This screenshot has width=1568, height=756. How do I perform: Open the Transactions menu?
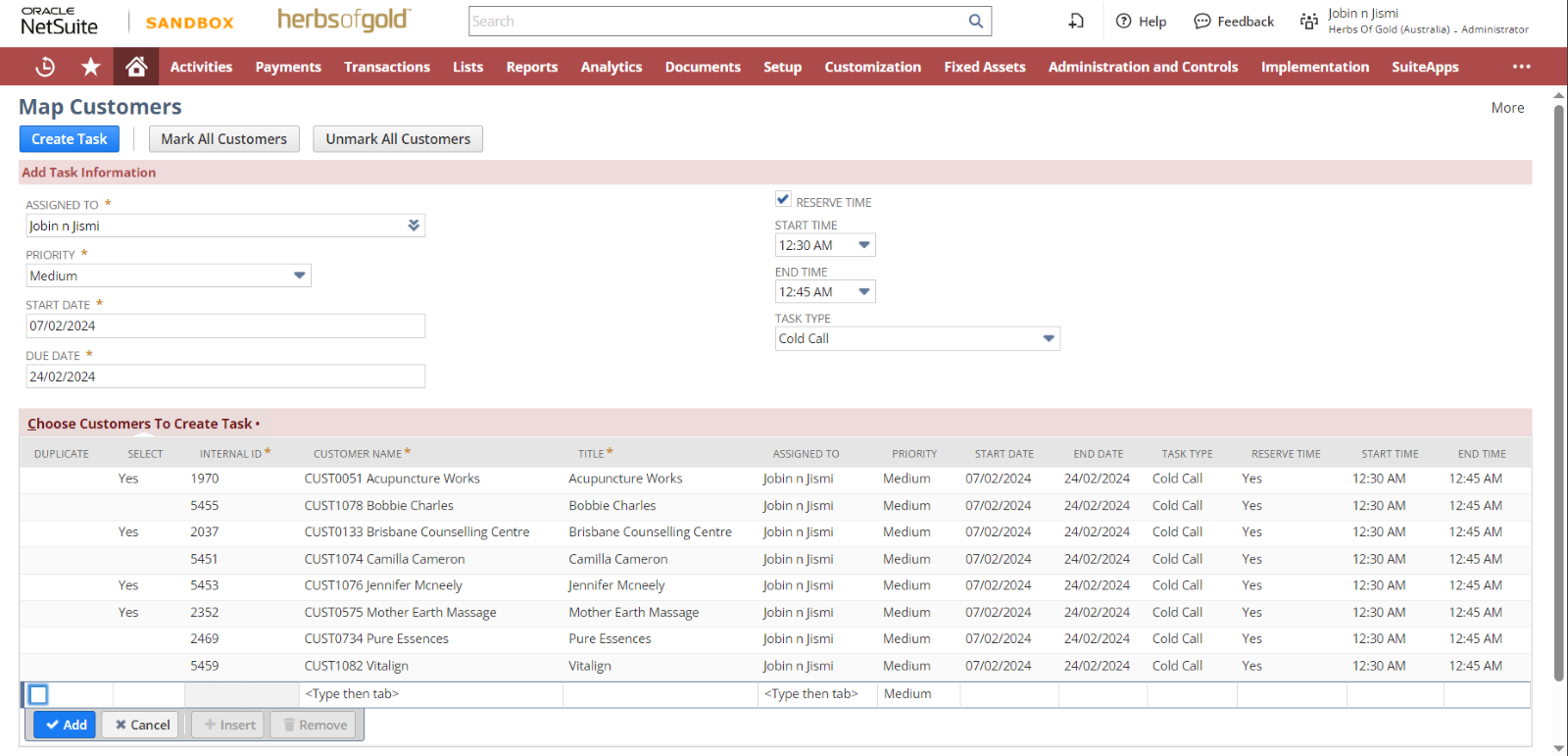[x=386, y=67]
